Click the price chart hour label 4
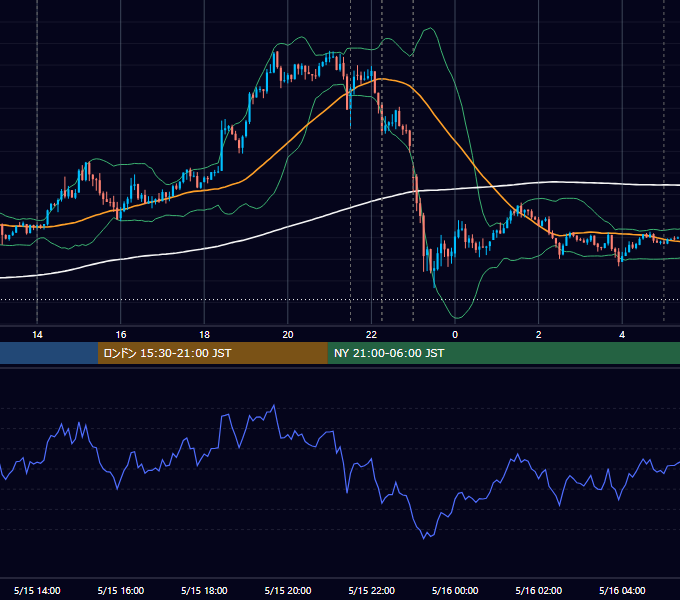Screen dimensions: 680x600 click(622, 335)
